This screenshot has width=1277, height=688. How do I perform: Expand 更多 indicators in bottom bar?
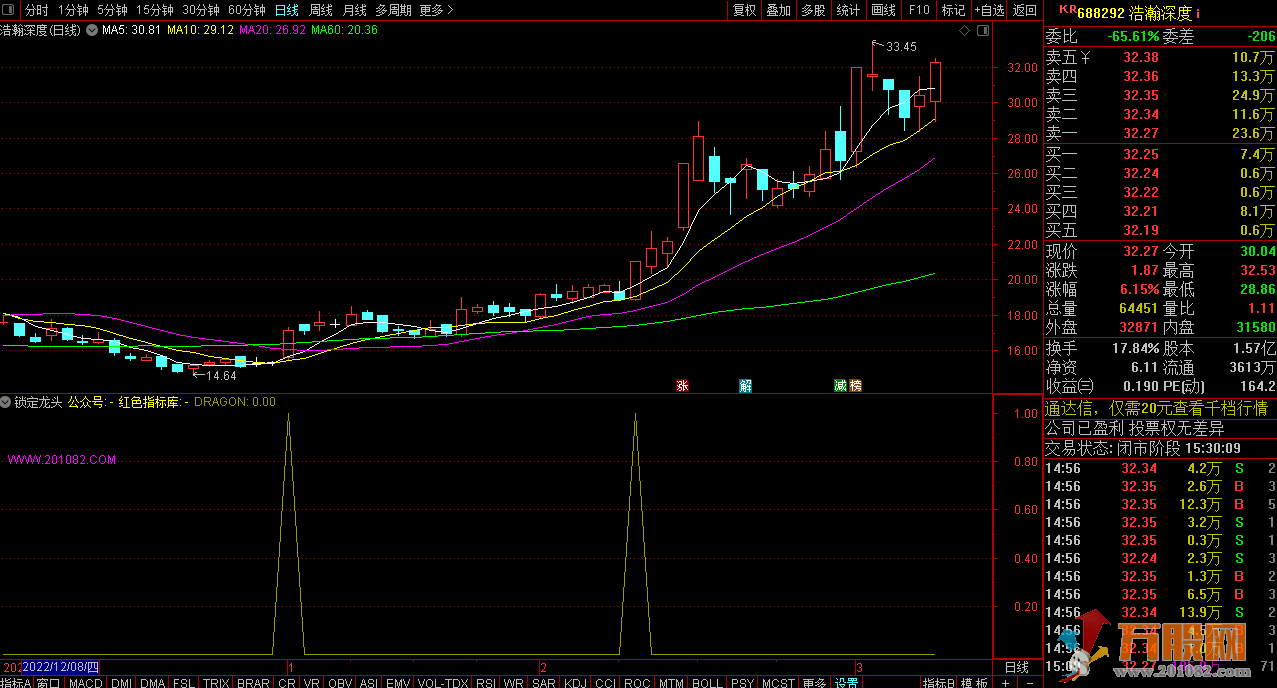click(814, 683)
